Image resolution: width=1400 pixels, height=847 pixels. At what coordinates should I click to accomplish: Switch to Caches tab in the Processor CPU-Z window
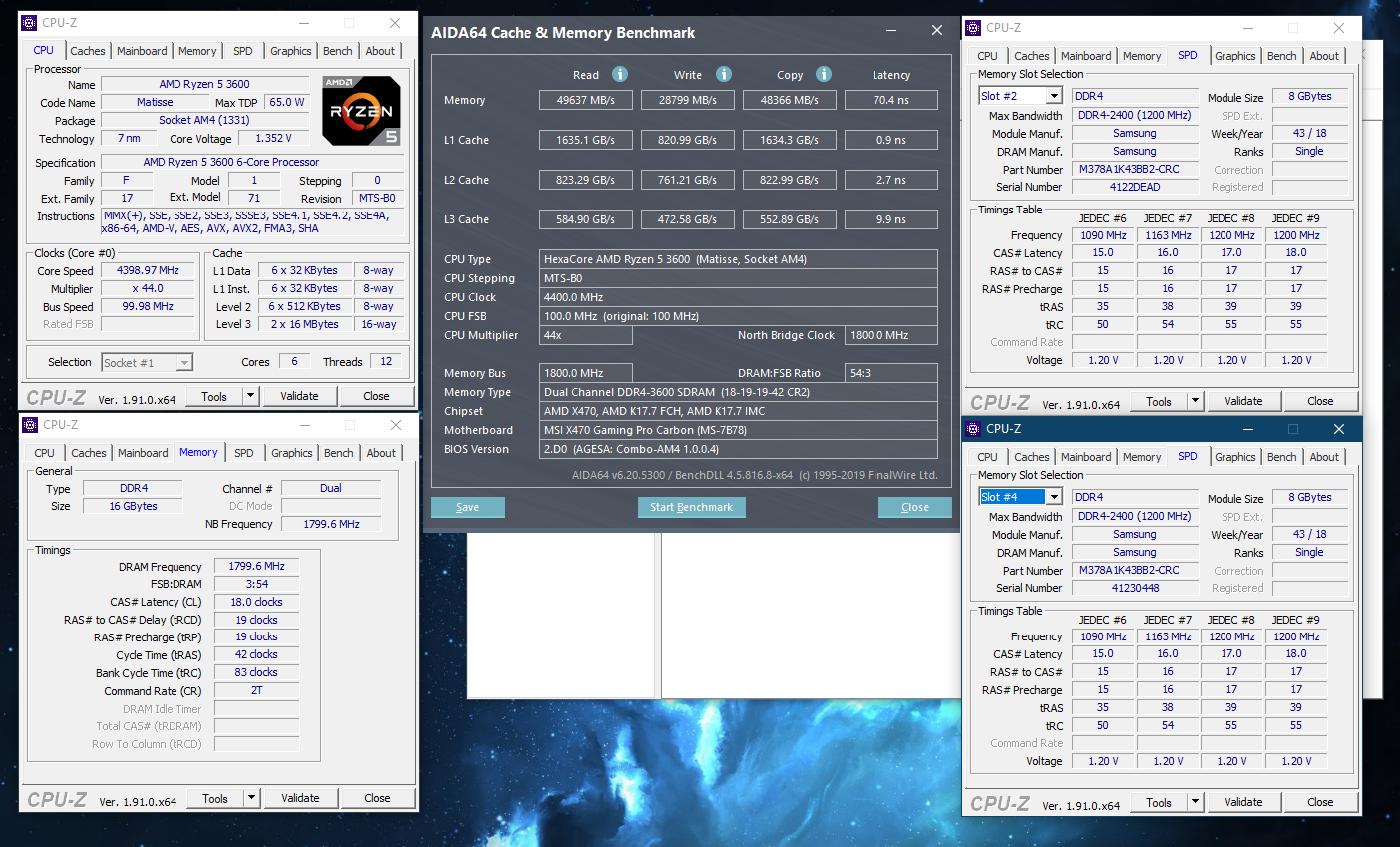(x=88, y=51)
